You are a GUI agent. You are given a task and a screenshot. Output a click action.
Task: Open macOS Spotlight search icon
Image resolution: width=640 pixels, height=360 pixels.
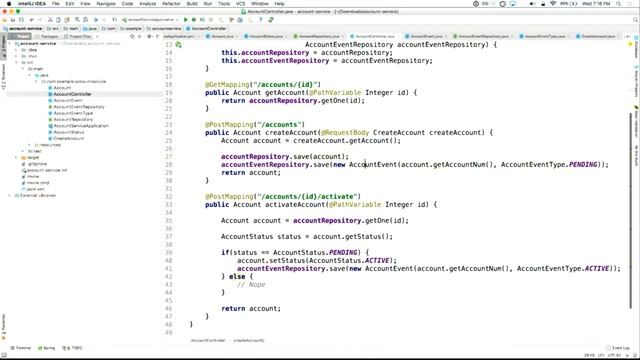click(x=619, y=4)
